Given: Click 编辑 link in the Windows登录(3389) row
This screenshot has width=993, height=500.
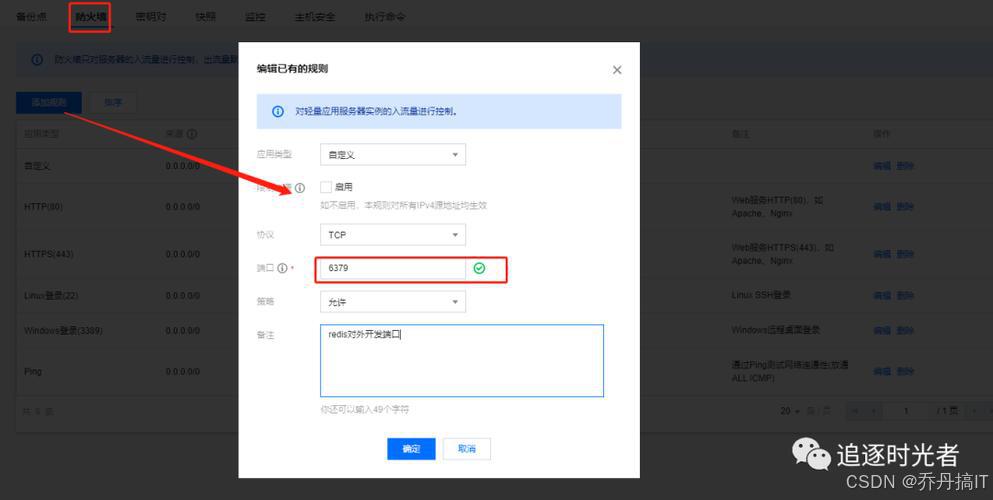Looking at the screenshot, I should (882, 330).
